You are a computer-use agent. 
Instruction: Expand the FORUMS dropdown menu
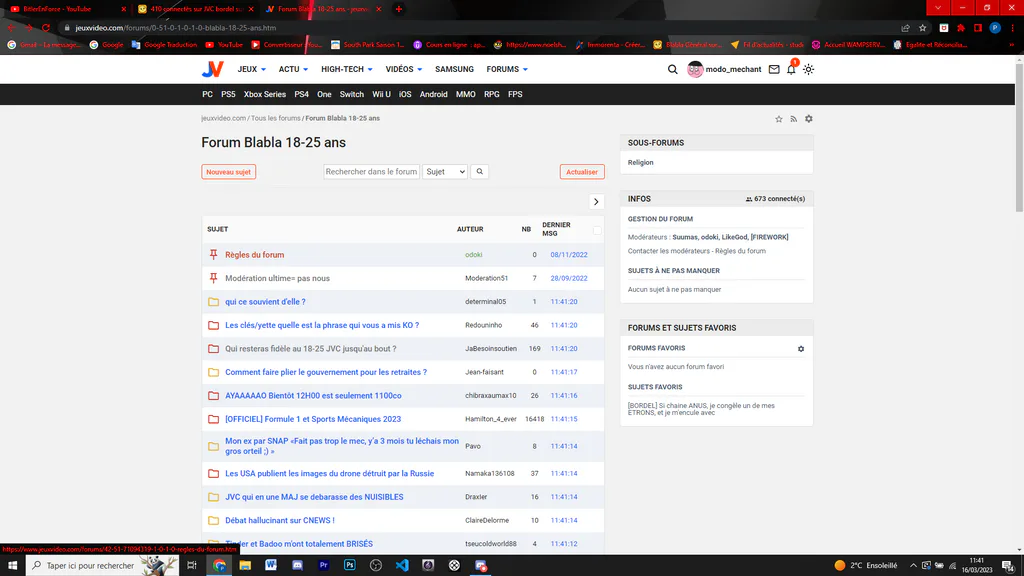tap(507, 69)
